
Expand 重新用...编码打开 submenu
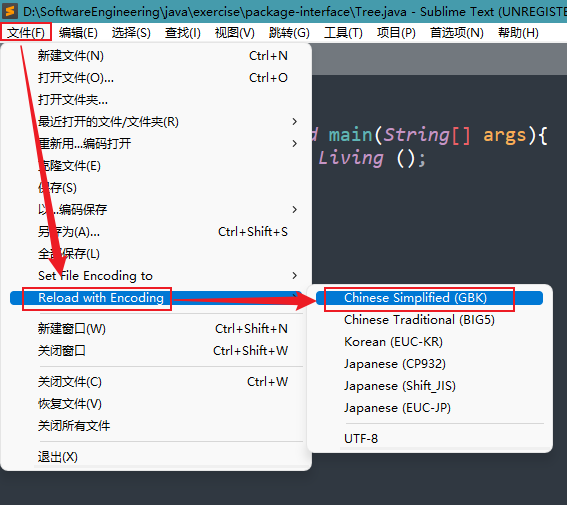click(x=156, y=144)
